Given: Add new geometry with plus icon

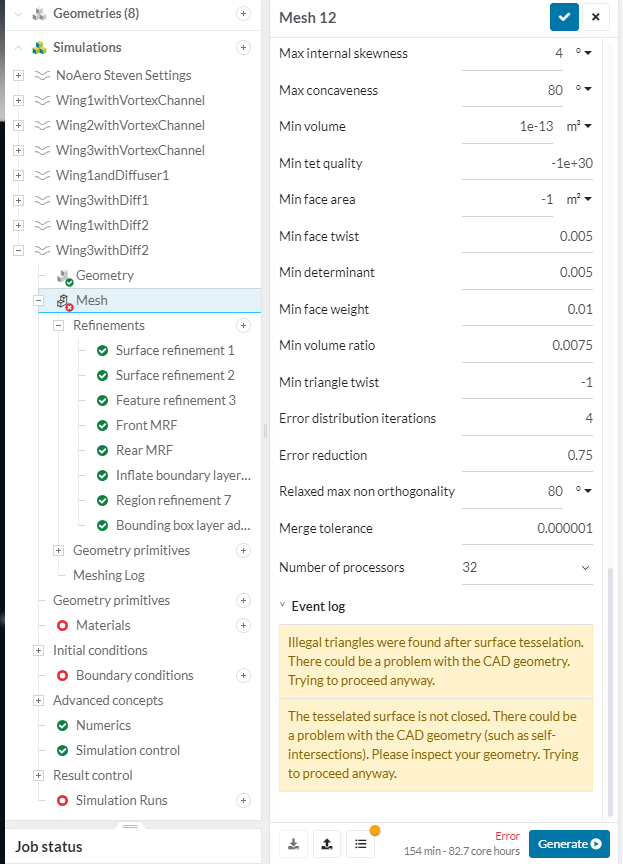Looking at the screenshot, I should click(x=243, y=13).
